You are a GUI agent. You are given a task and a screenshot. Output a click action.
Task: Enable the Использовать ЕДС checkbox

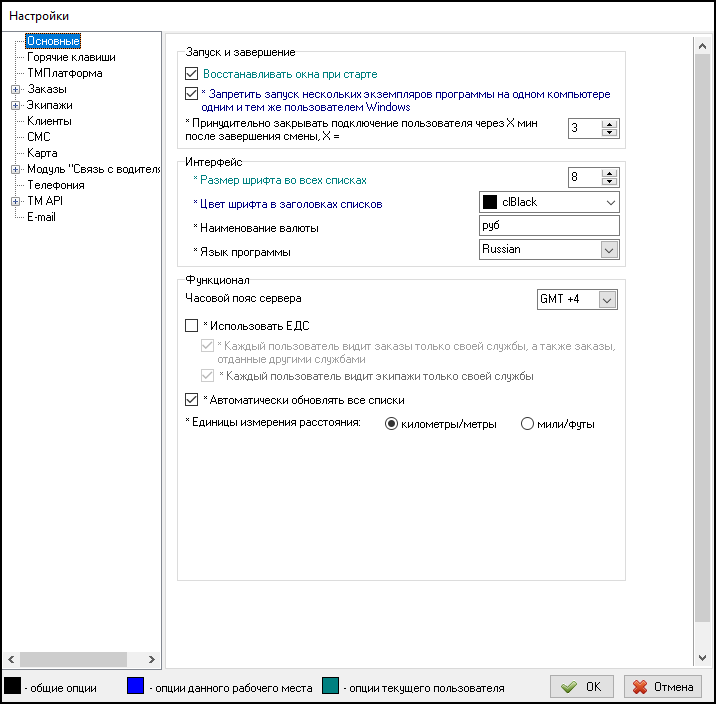tap(193, 326)
